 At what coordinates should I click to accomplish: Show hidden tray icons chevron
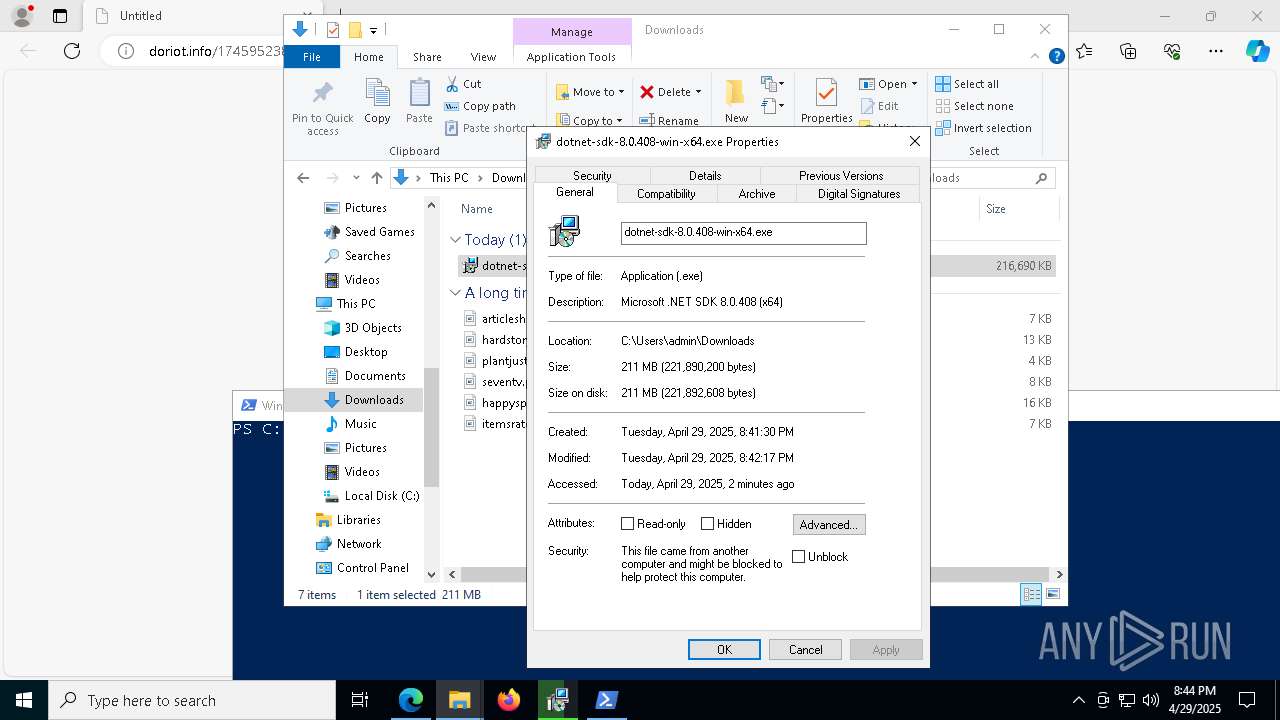pos(1078,700)
